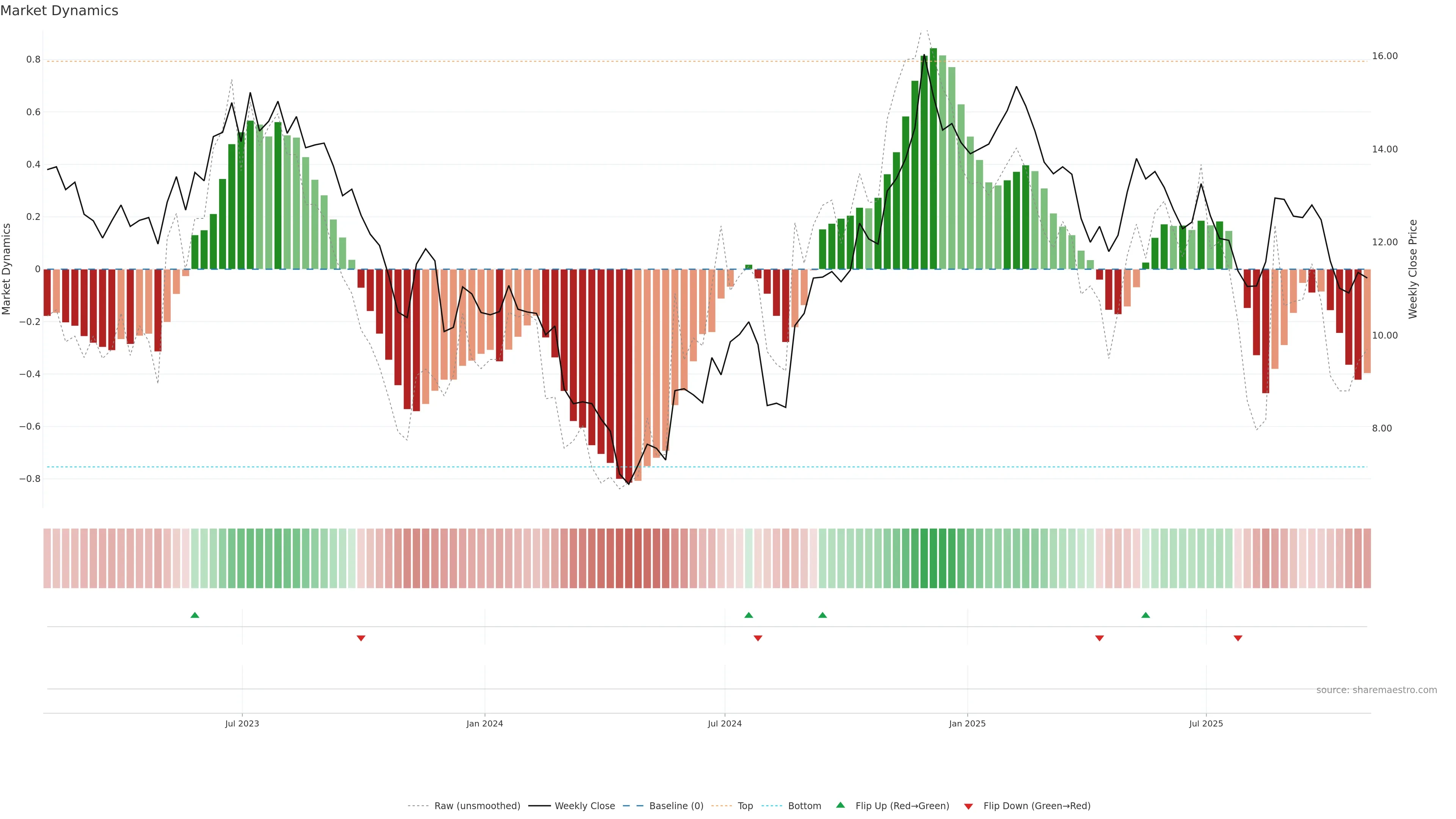Click the Weekly Close Price axis title
This screenshot has height=819, width=1456.
click(1413, 269)
